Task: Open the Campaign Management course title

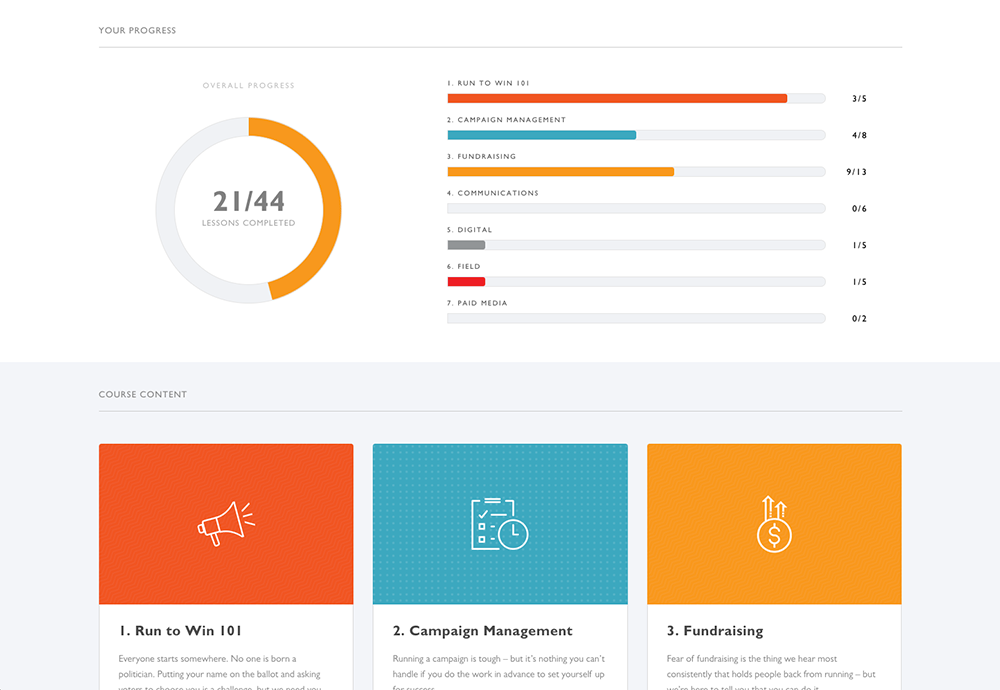Action: coord(482,631)
